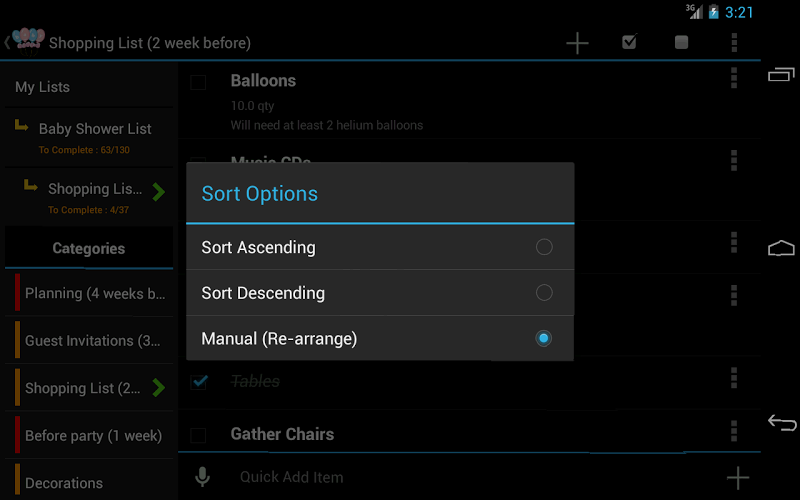
Task: Open the Guest Invitations category
Action: tap(92, 341)
